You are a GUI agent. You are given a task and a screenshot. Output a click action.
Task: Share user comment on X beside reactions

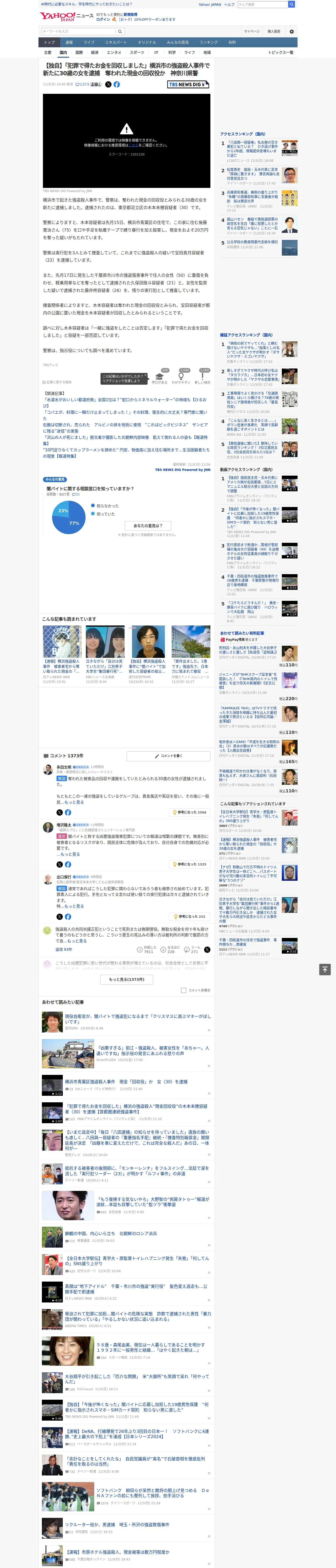point(207,950)
